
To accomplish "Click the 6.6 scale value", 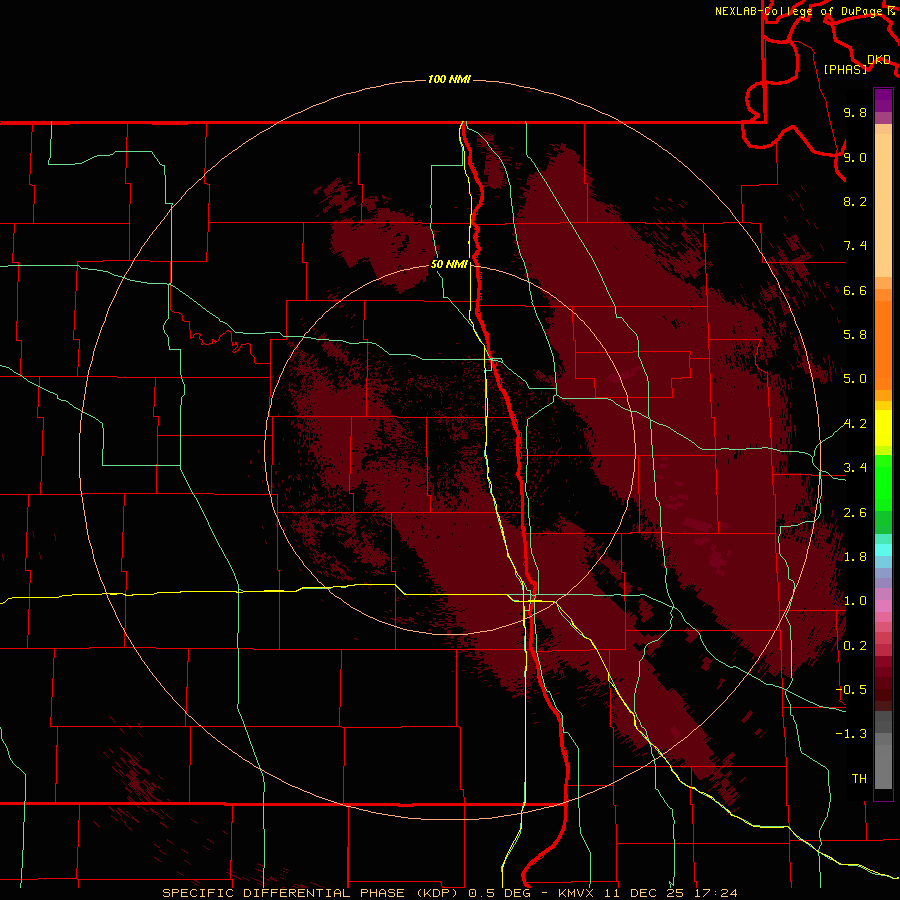I will tap(855, 290).
